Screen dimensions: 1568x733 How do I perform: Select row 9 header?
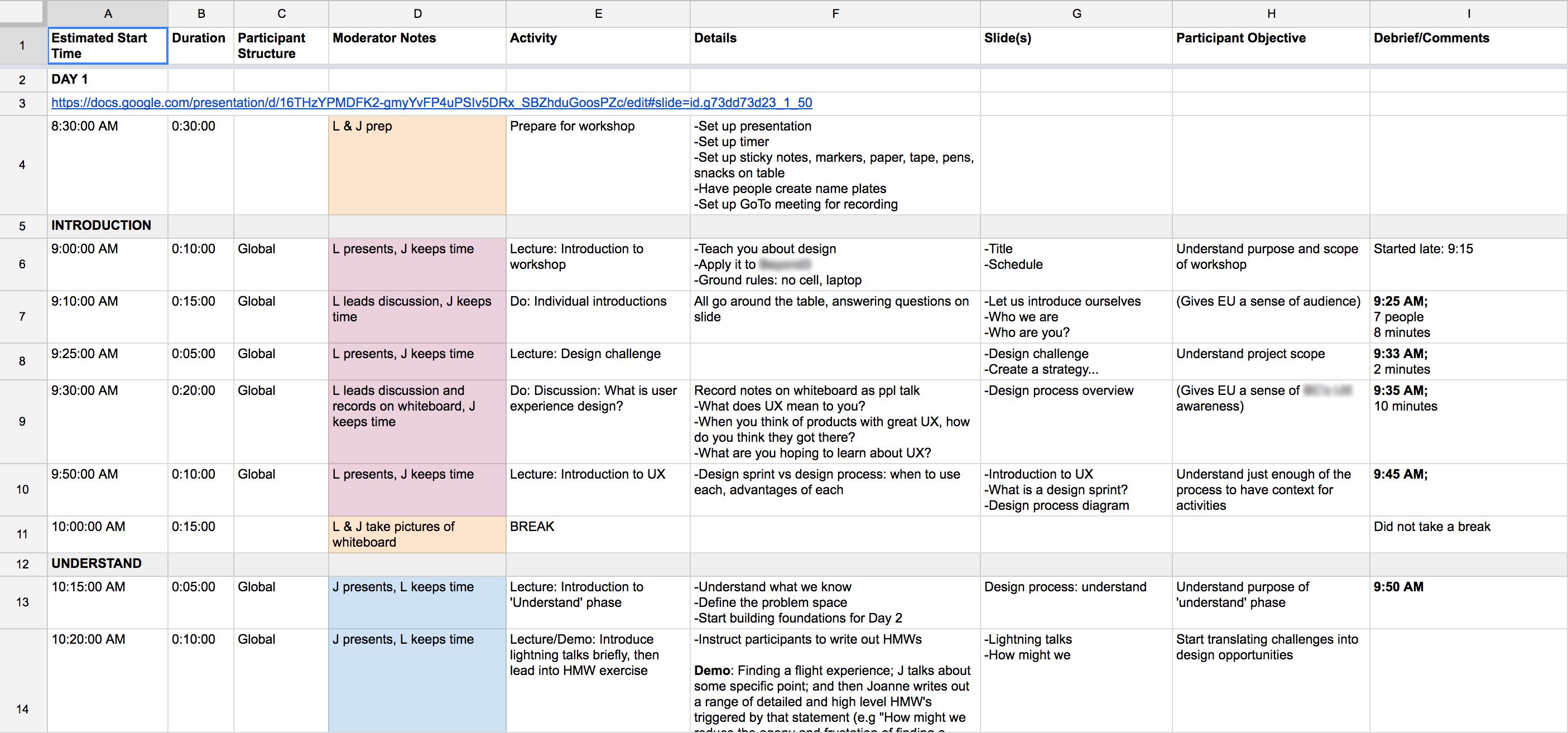tap(22, 422)
